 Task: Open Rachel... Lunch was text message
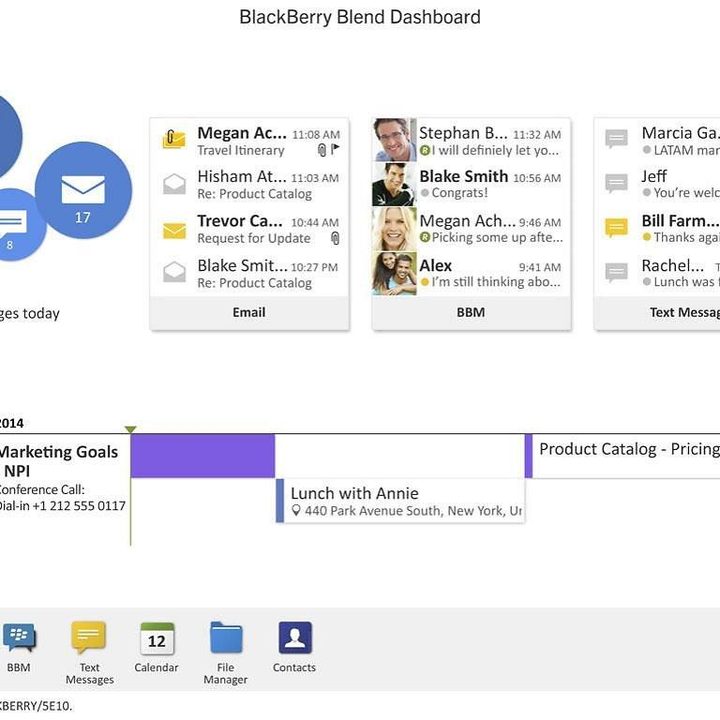point(658,273)
